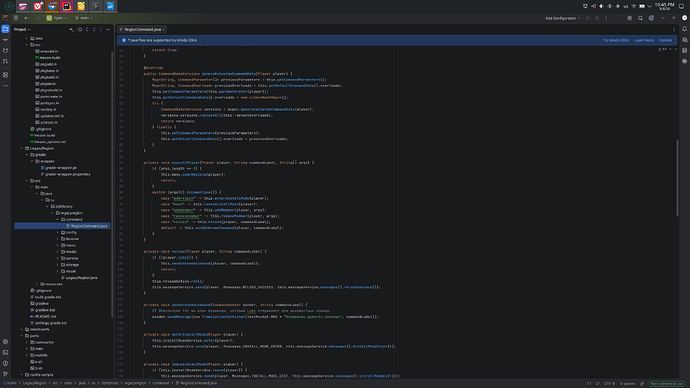Open editor tabs options menu

[x=674, y=29]
